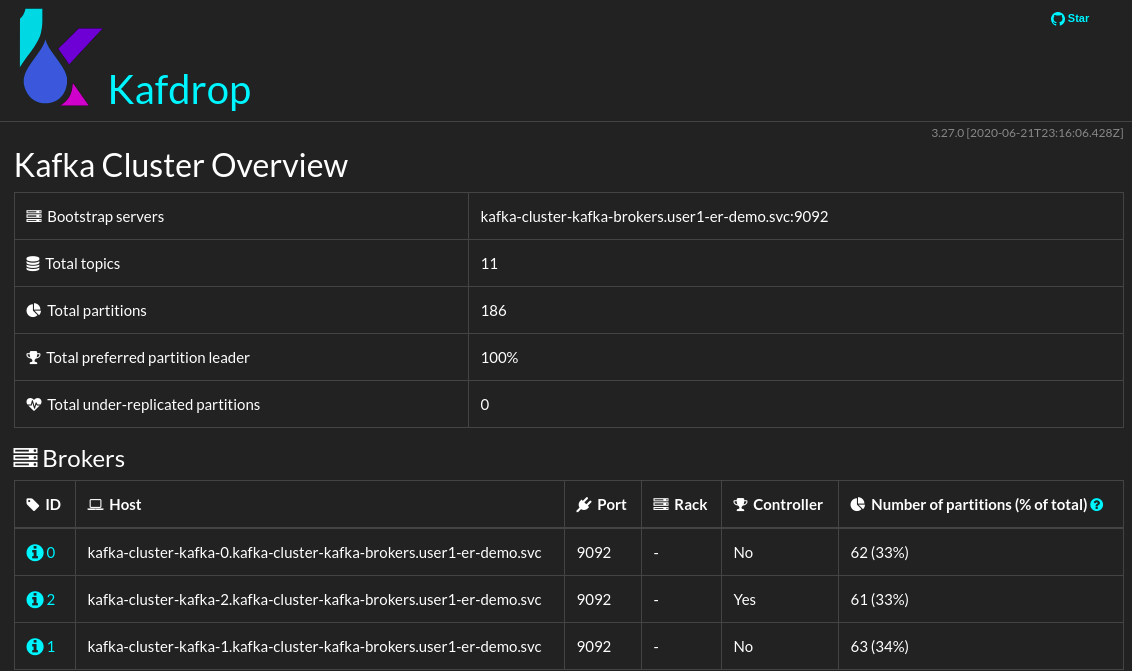This screenshot has height=671, width=1132.
Task: Click the Number of partitions column header
Action: tap(979, 505)
